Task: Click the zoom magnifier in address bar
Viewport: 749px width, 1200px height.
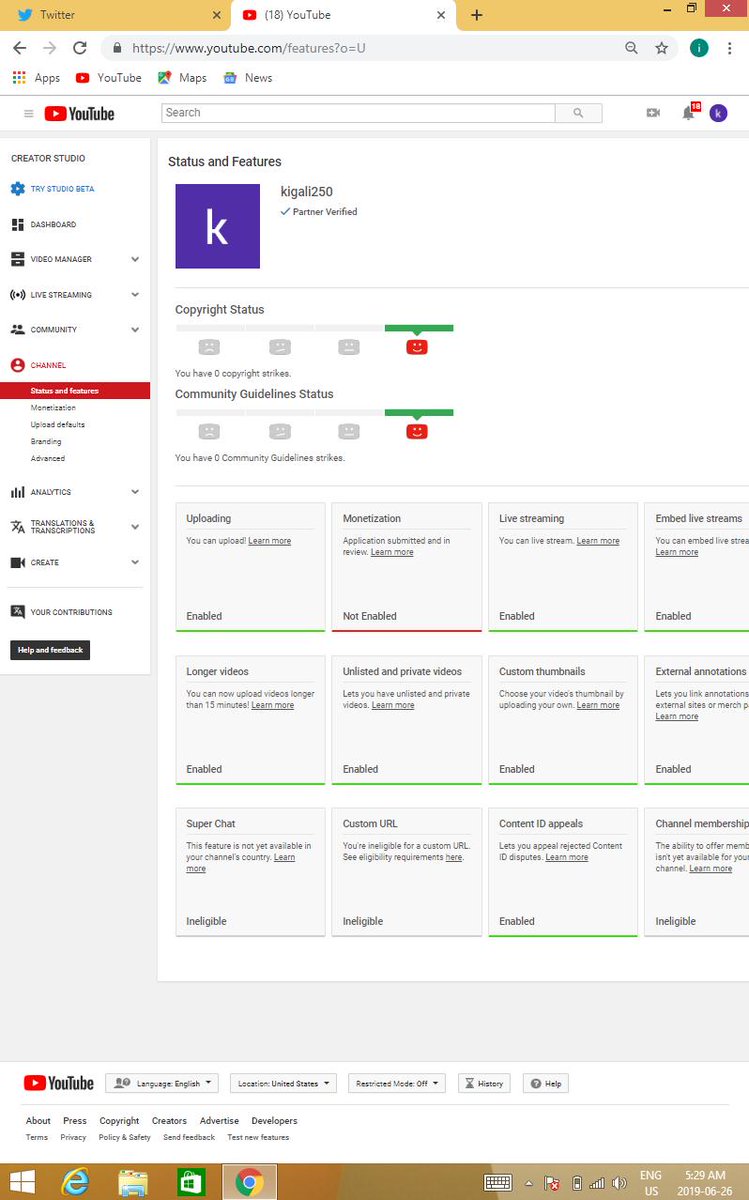Action: point(631,47)
